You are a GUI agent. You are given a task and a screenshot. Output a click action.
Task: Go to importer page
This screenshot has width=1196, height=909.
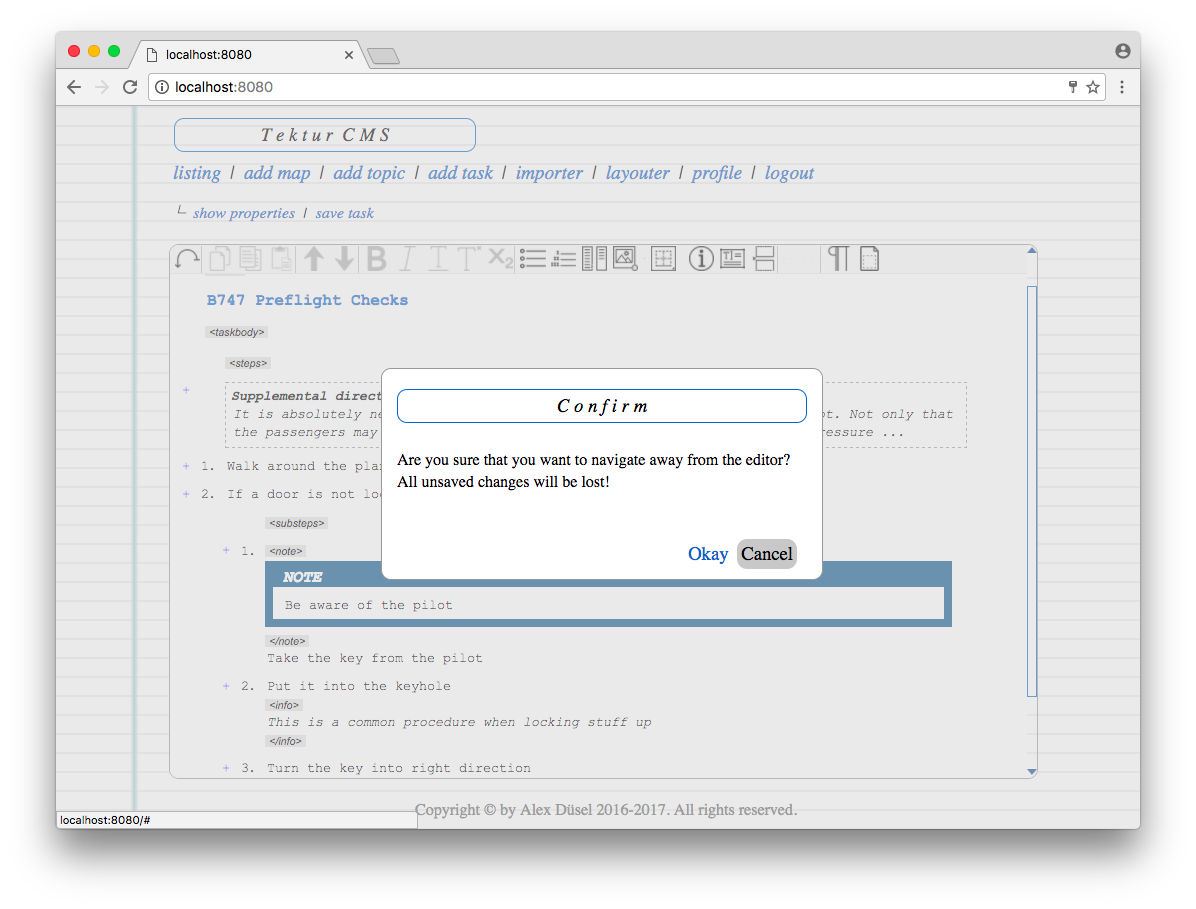(549, 173)
